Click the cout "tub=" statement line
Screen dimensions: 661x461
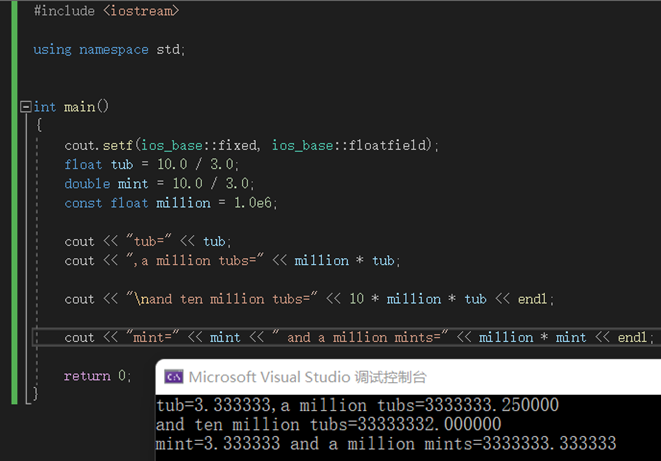148,241
